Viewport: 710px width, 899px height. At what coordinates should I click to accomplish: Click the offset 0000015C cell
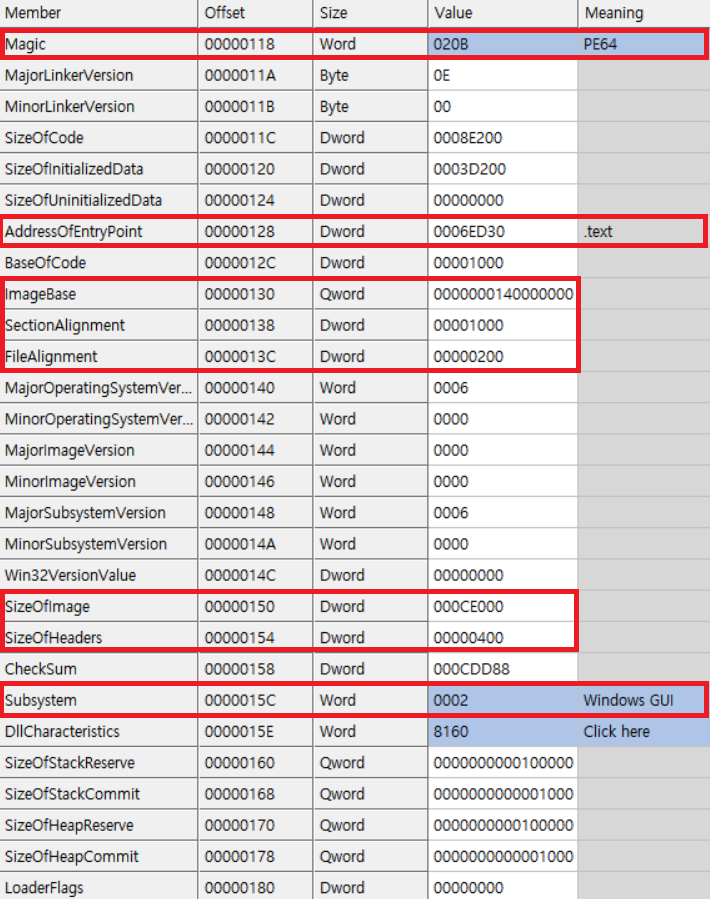[256, 700]
